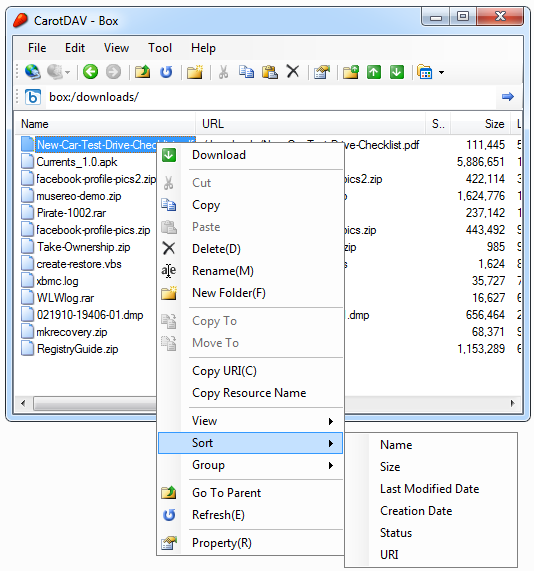Screen dimensions: 534x571
Task: Select the Currents_1.0.apk file
Action: [76, 162]
